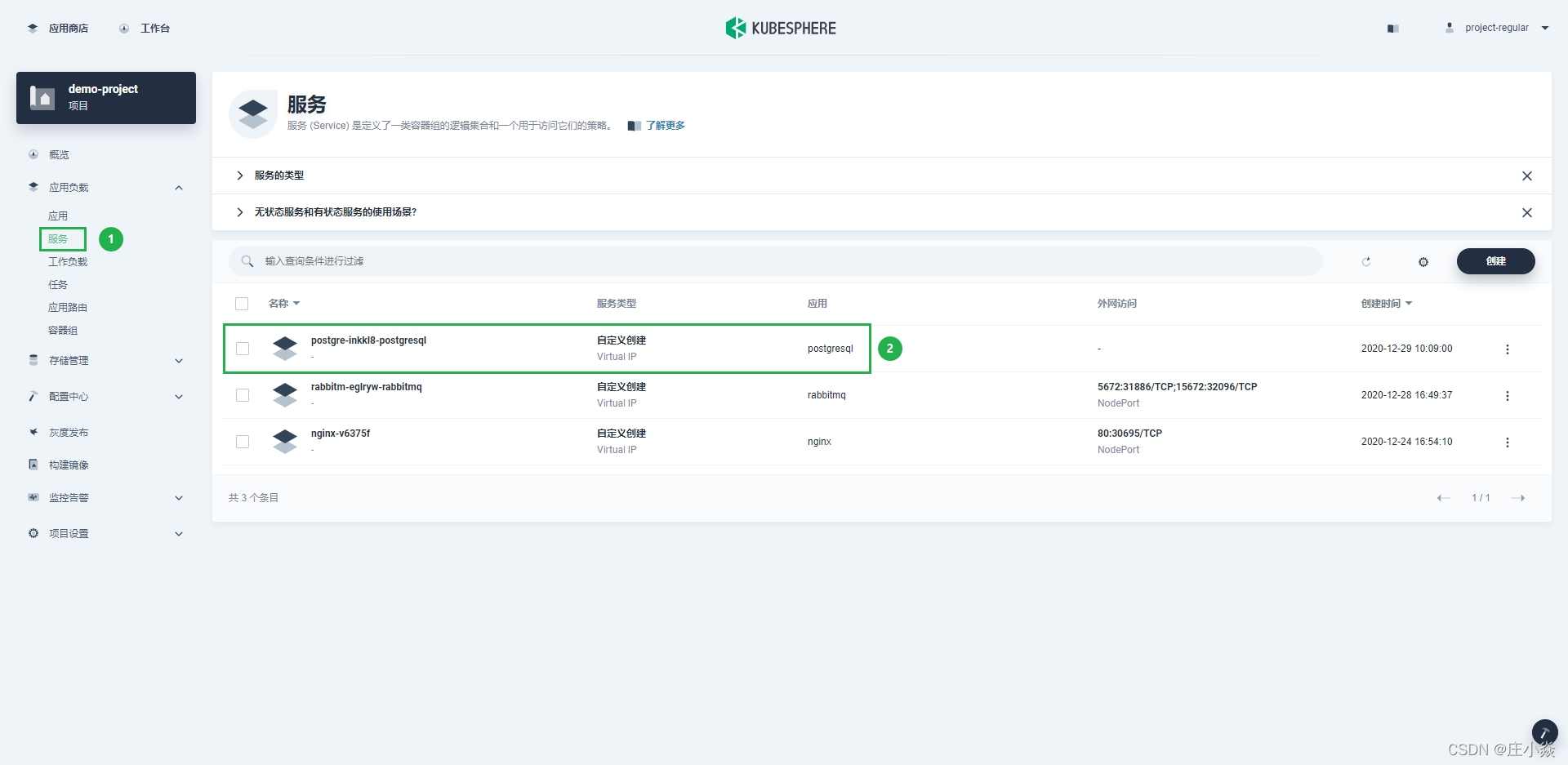The height and width of the screenshot is (765, 1568).
Task: Click the 创建 button
Action: pos(1495,261)
